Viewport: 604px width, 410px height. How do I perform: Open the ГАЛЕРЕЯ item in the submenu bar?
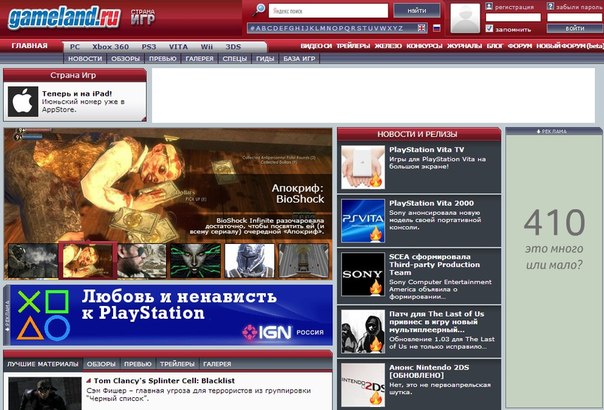coord(199,59)
